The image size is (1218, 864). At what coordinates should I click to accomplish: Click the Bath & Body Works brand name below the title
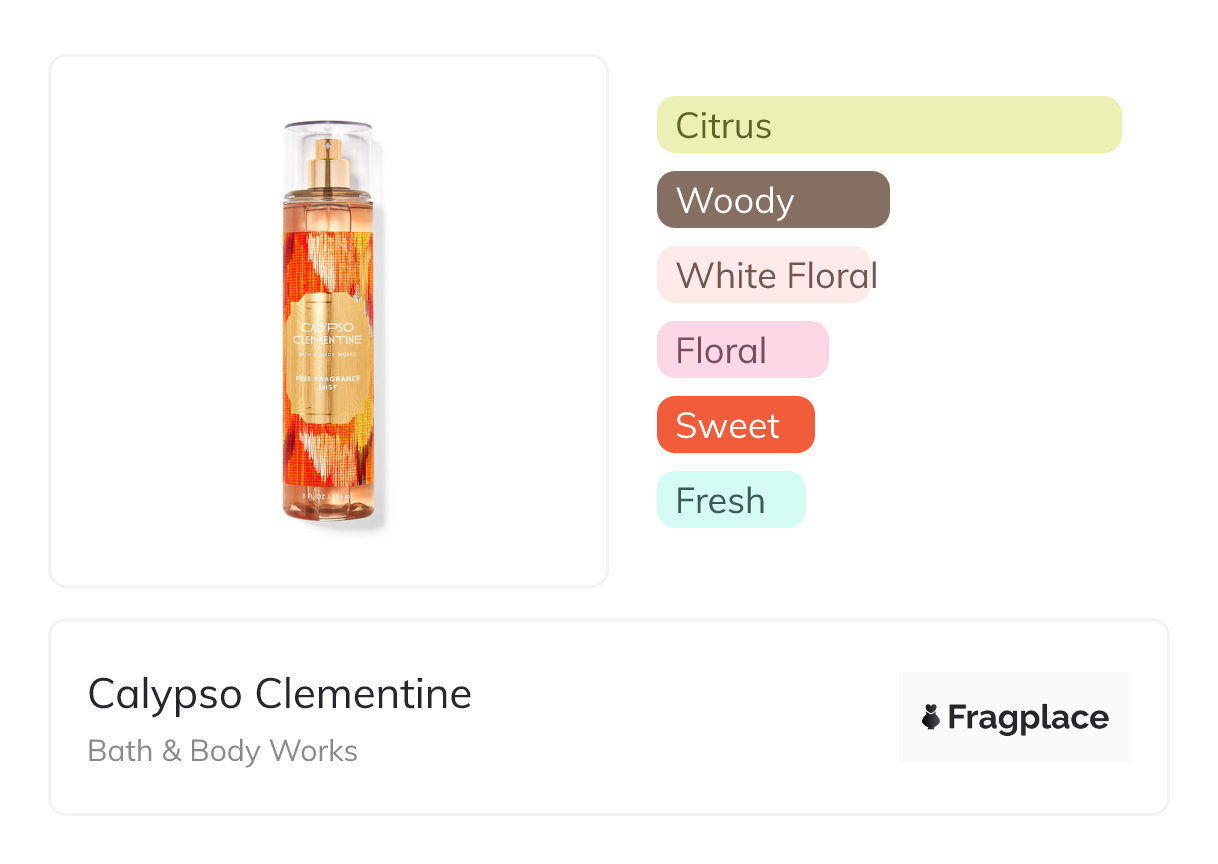pyautogui.click(x=222, y=751)
